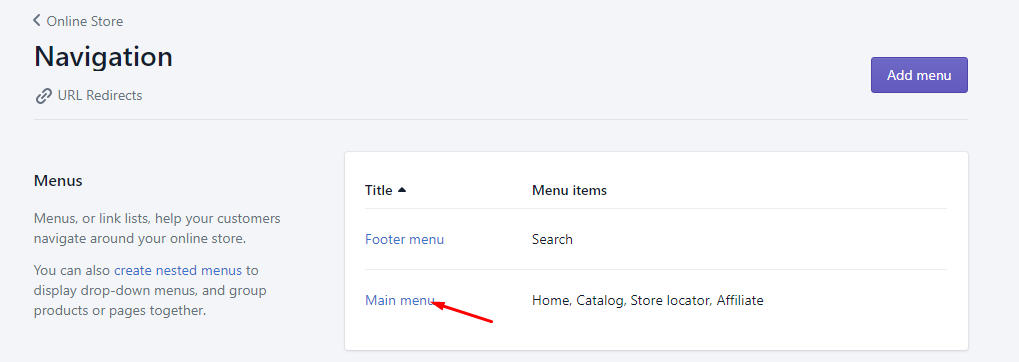Click the Menus section heading
The height and width of the screenshot is (362, 1019).
[x=58, y=181]
